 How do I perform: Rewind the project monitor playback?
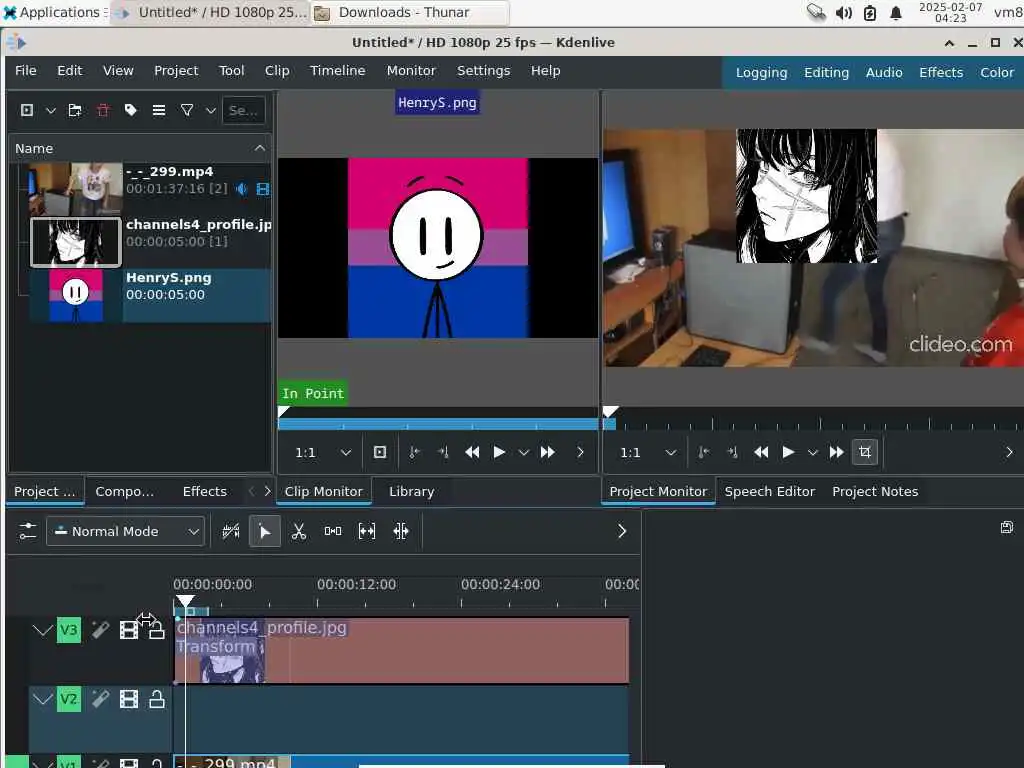pos(761,453)
